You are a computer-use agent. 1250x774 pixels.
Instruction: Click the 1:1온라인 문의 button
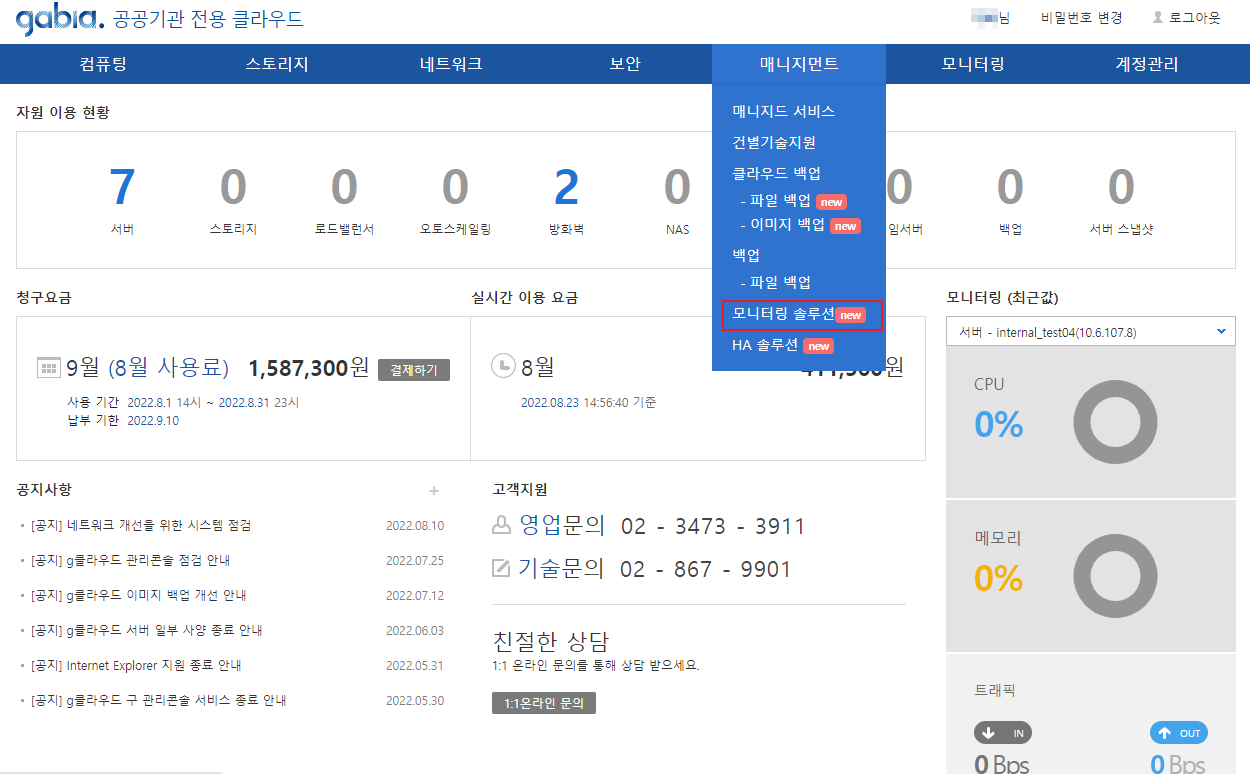click(544, 703)
